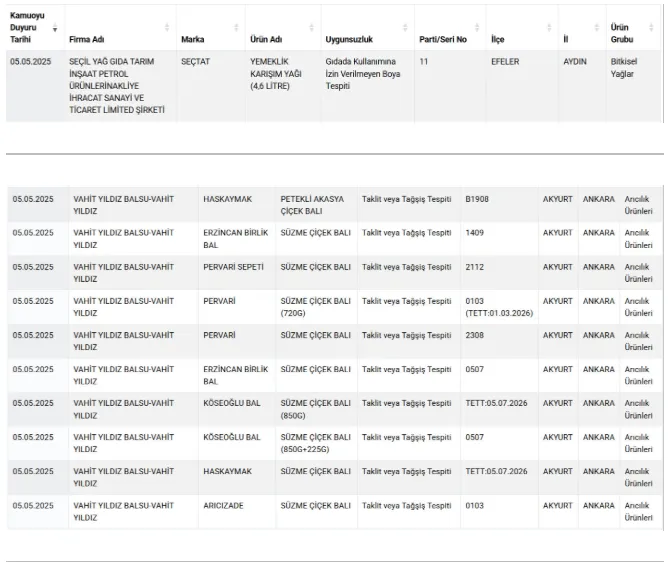The height and width of the screenshot is (562, 672).
Task: Click the sort arrow in Kamuoyu Duyuru Tarihi header
Action: [x=54, y=28]
